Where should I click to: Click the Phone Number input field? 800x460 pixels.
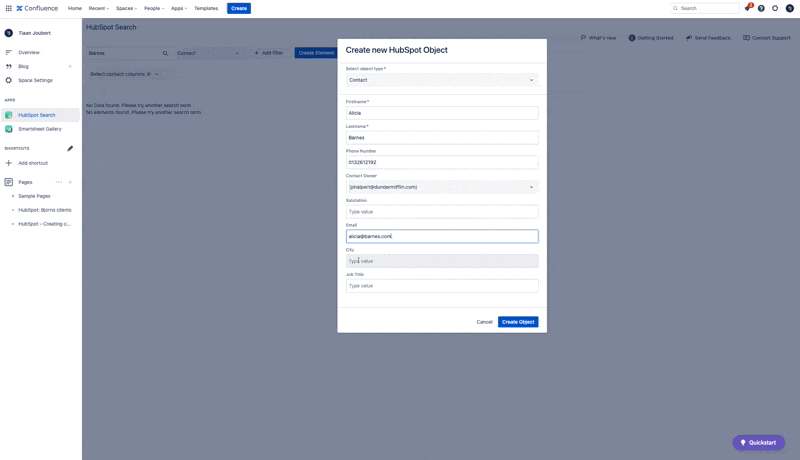pos(442,162)
